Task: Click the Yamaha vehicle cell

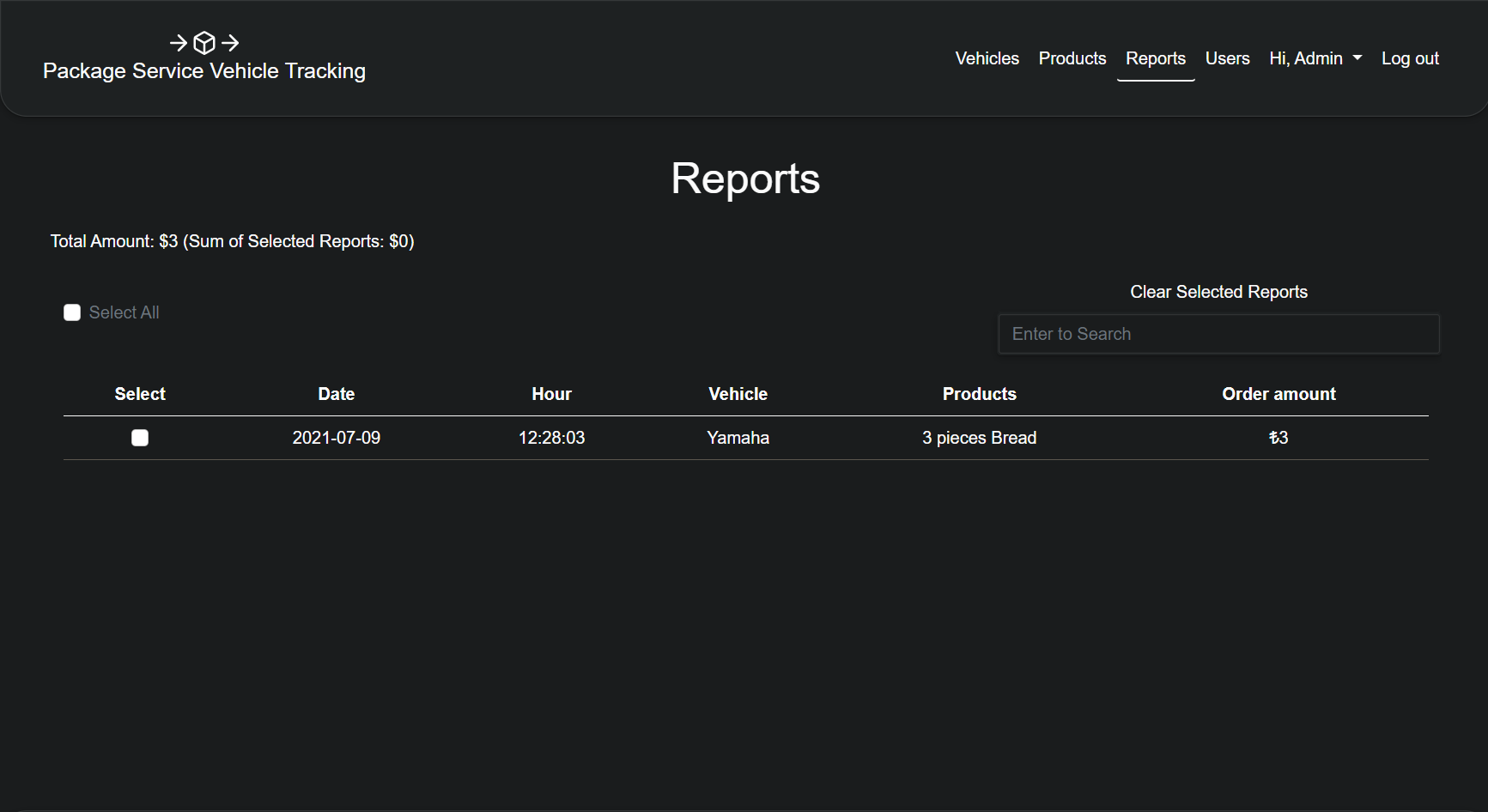Action: point(738,438)
